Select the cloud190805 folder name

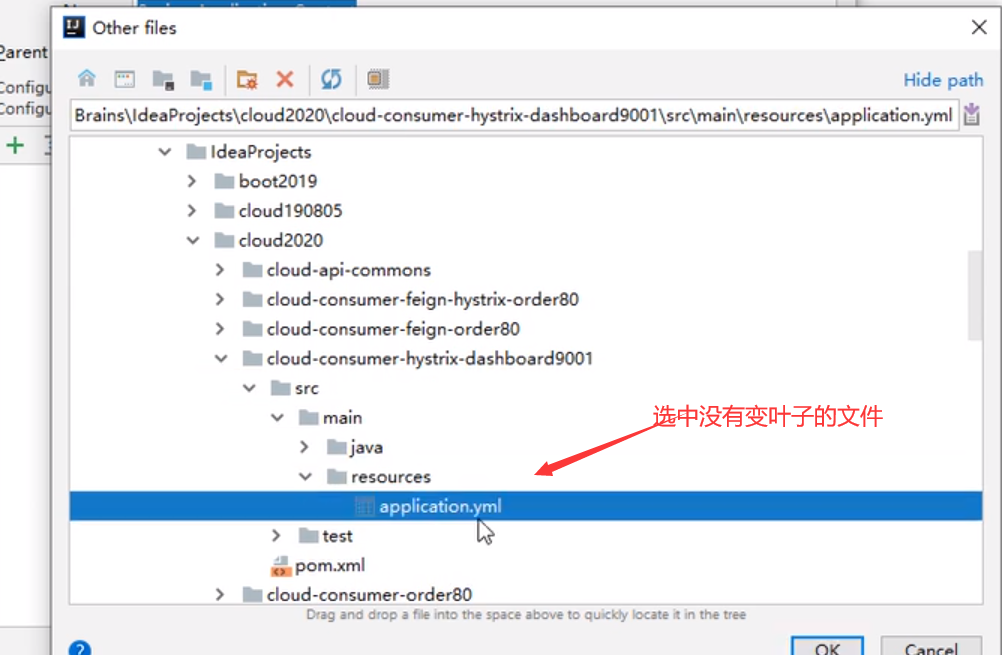(x=291, y=211)
